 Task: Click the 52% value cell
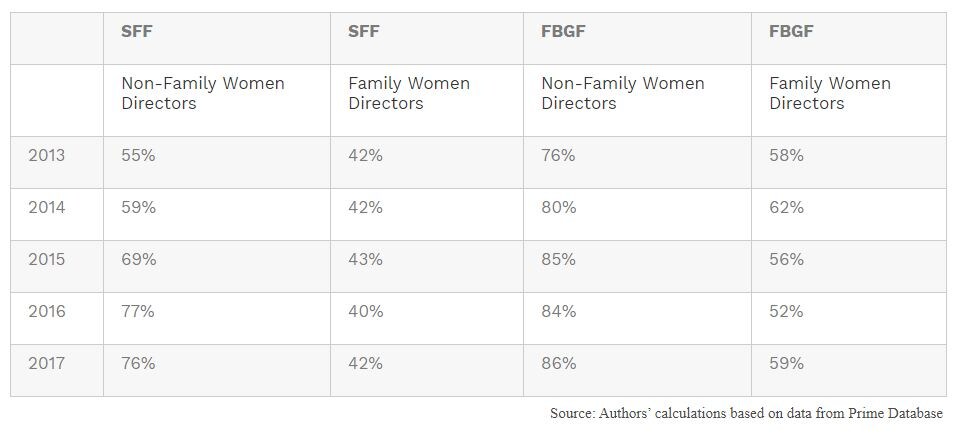point(786,312)
